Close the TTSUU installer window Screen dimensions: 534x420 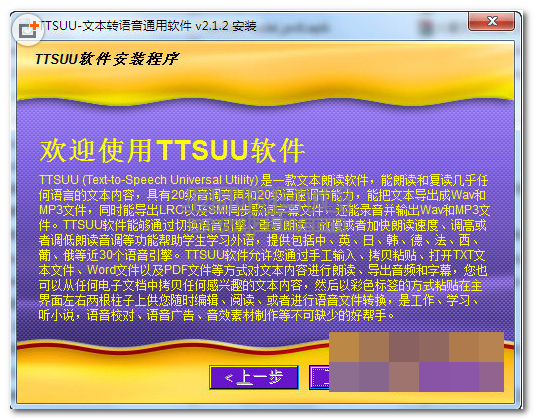click(x=491, y=21)
